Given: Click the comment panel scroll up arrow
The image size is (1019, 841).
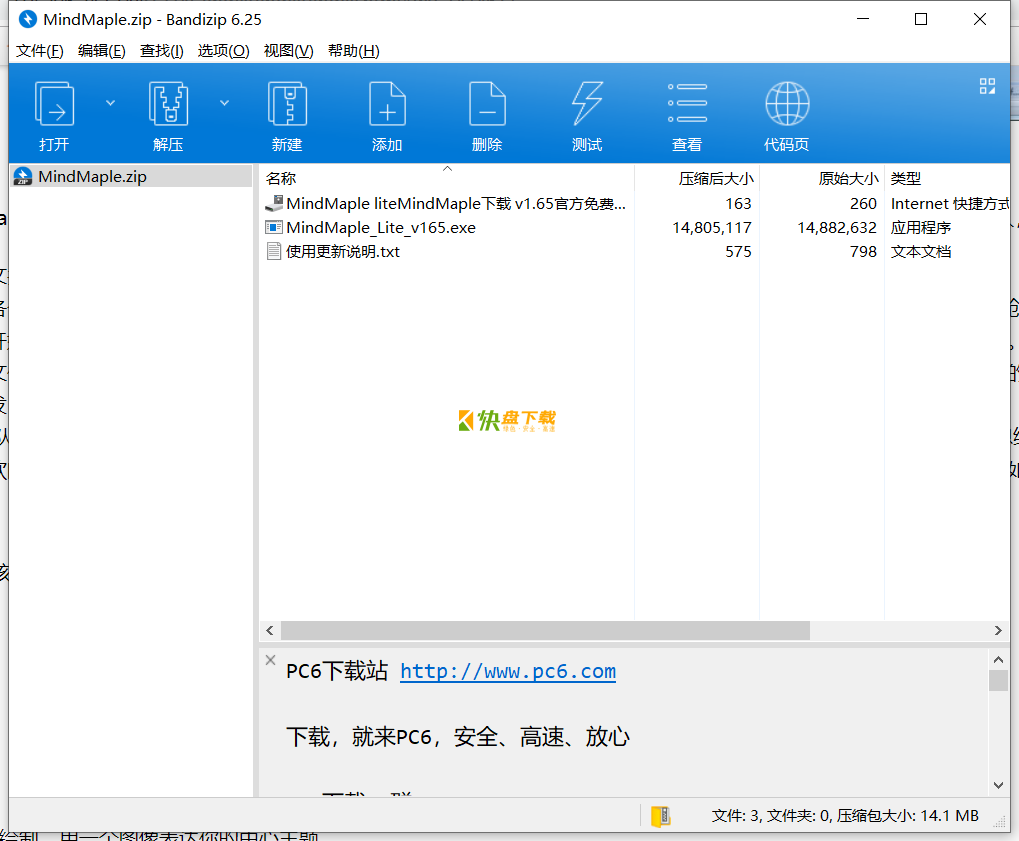Looking at the screenshot, I should (x=998, y=660).
